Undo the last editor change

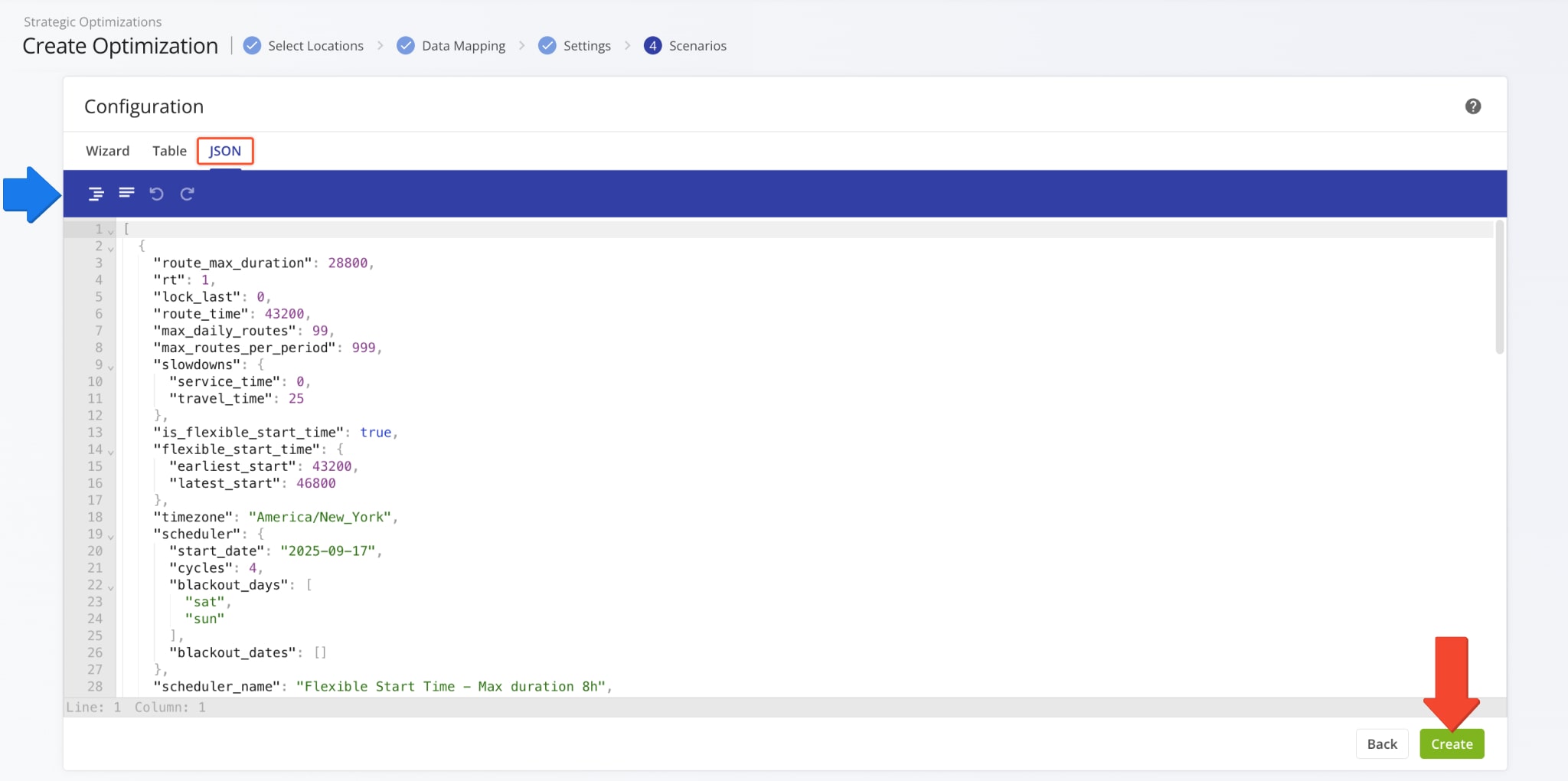(157, 194)
